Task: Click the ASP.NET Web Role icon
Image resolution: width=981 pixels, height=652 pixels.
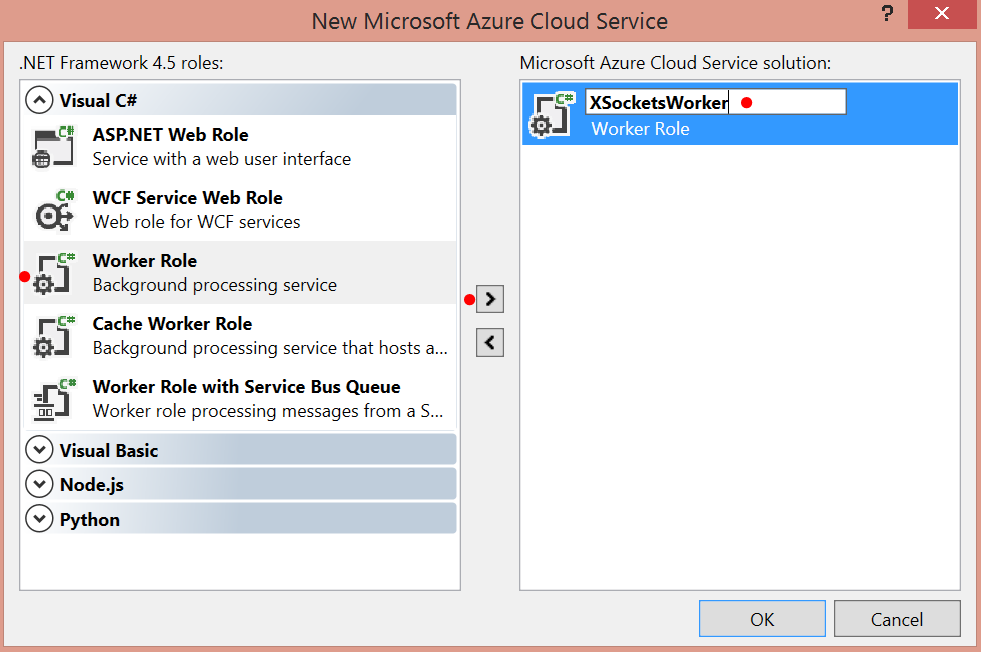Action: pyautogui.click(x=53, y=147)
